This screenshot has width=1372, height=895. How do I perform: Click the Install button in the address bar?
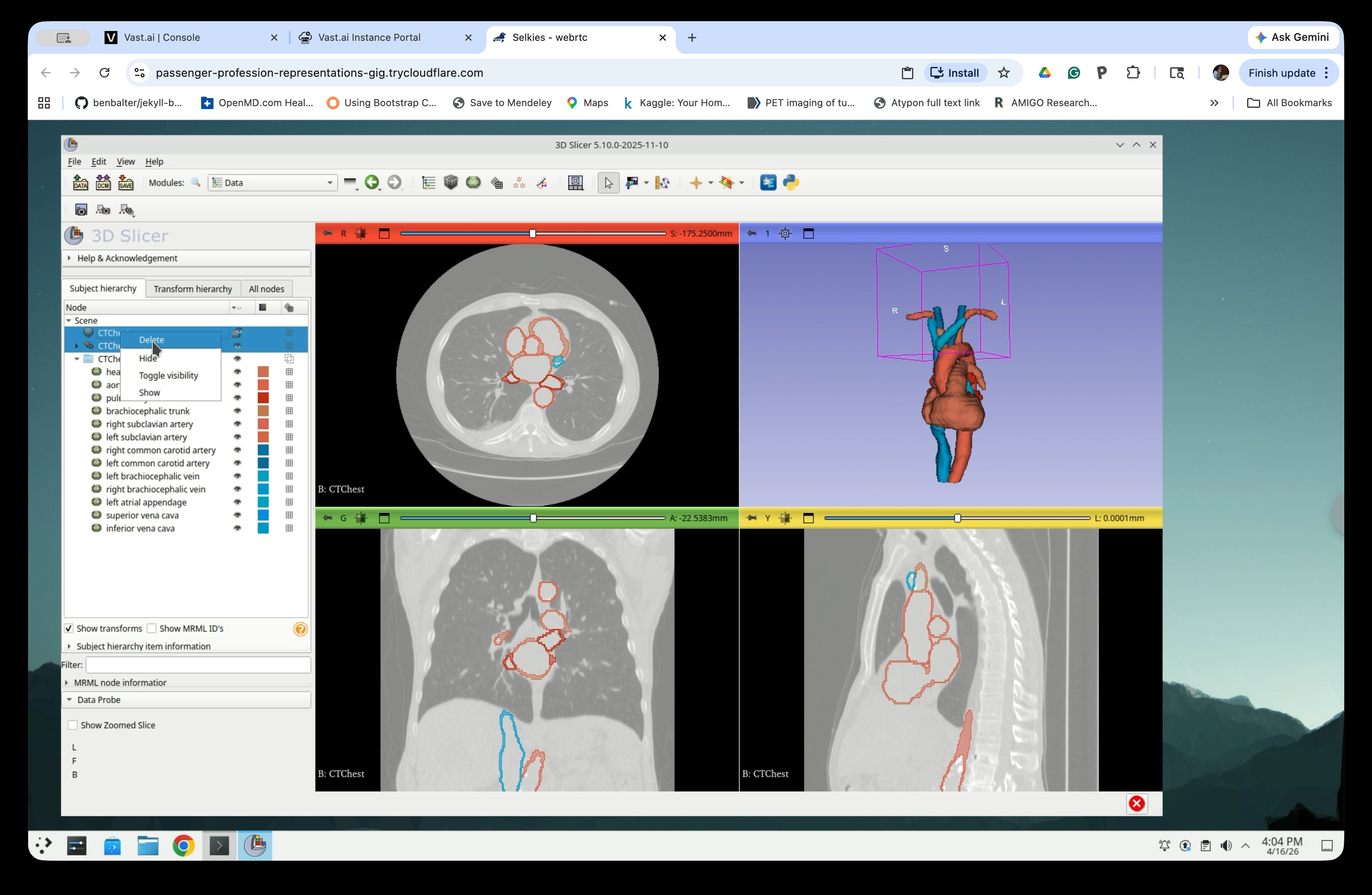coord(955,73)
